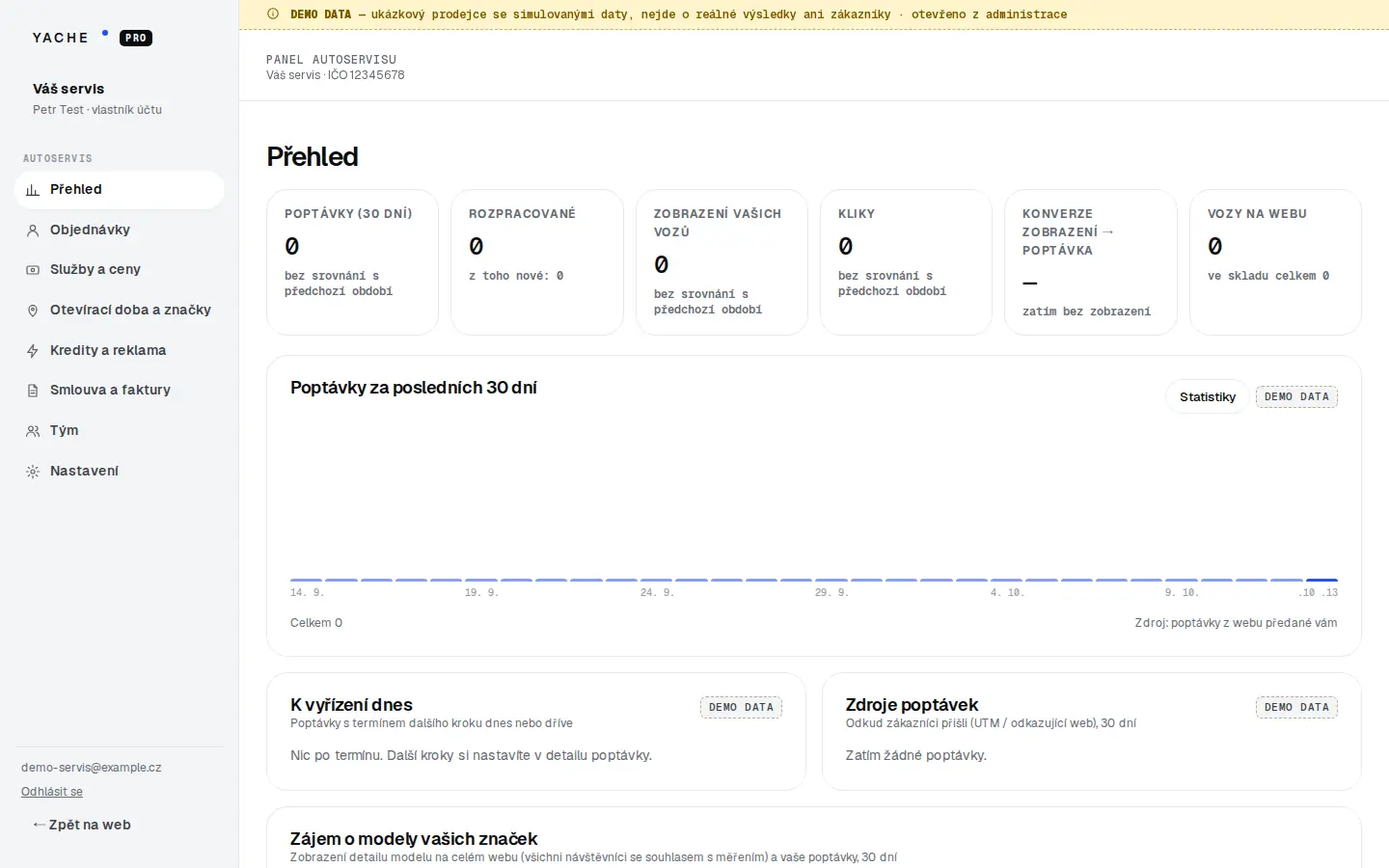
Task: Click the Odhlásit se link
Action: [x=52, y=792]
